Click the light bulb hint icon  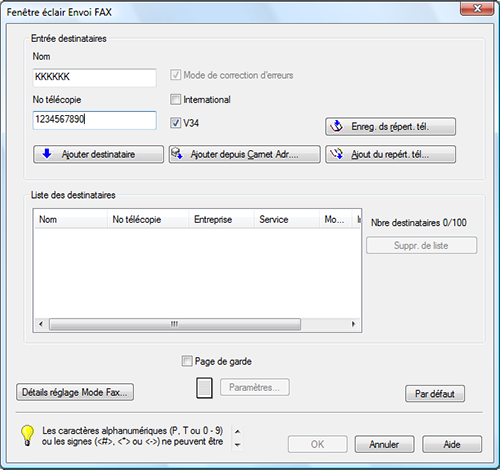[x=27, y=435]
